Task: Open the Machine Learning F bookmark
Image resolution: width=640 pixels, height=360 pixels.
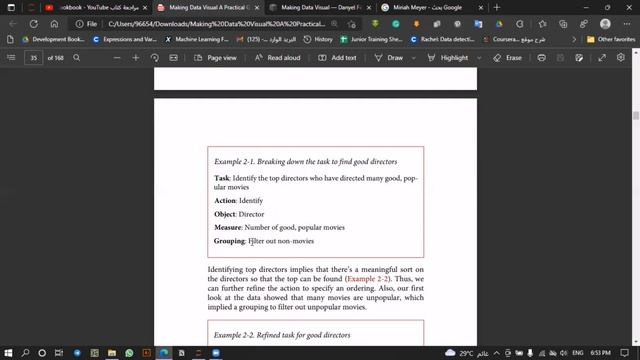Action: [x=197, y=40]
